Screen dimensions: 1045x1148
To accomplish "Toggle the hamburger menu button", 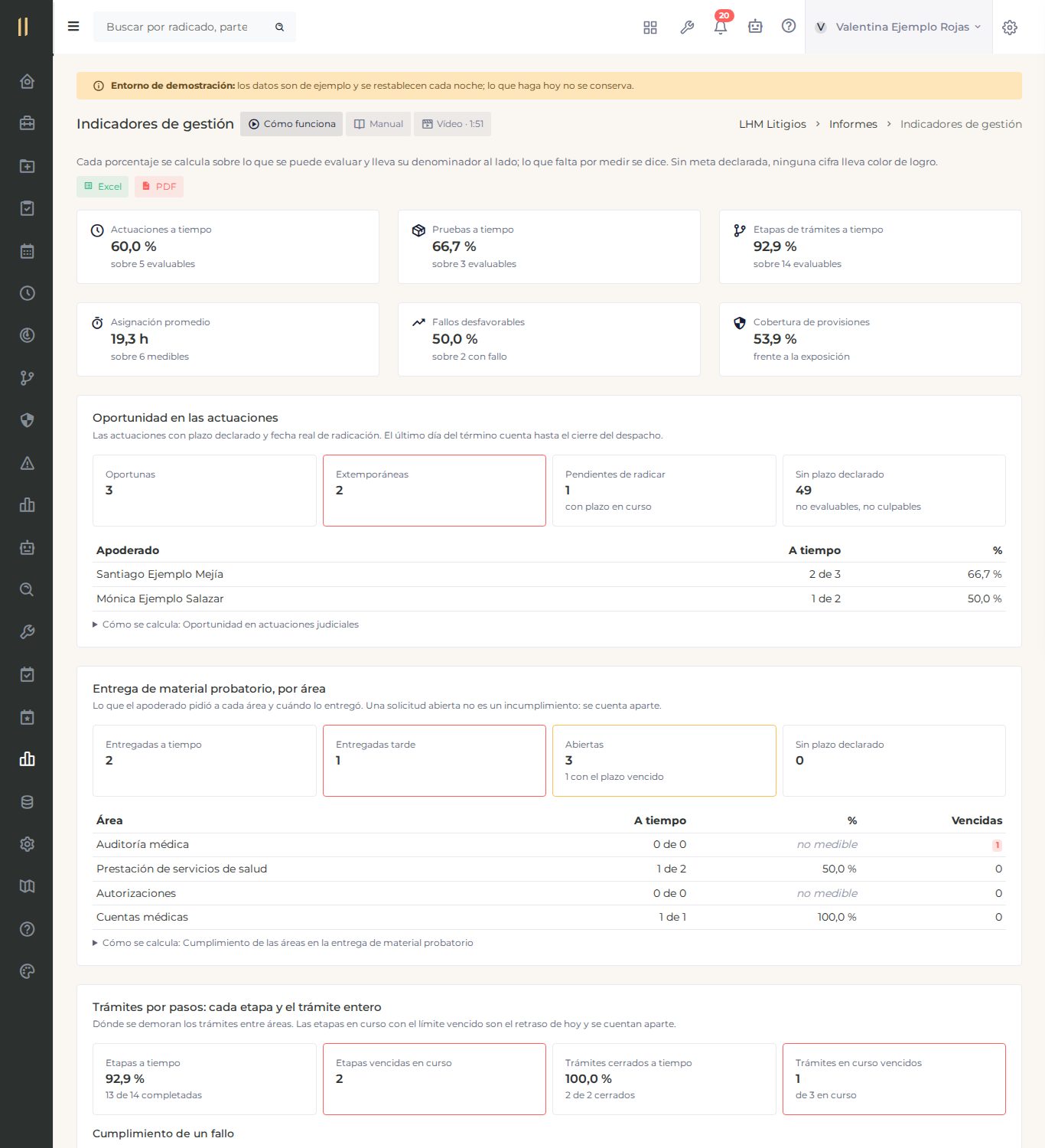I will (73, 27).
